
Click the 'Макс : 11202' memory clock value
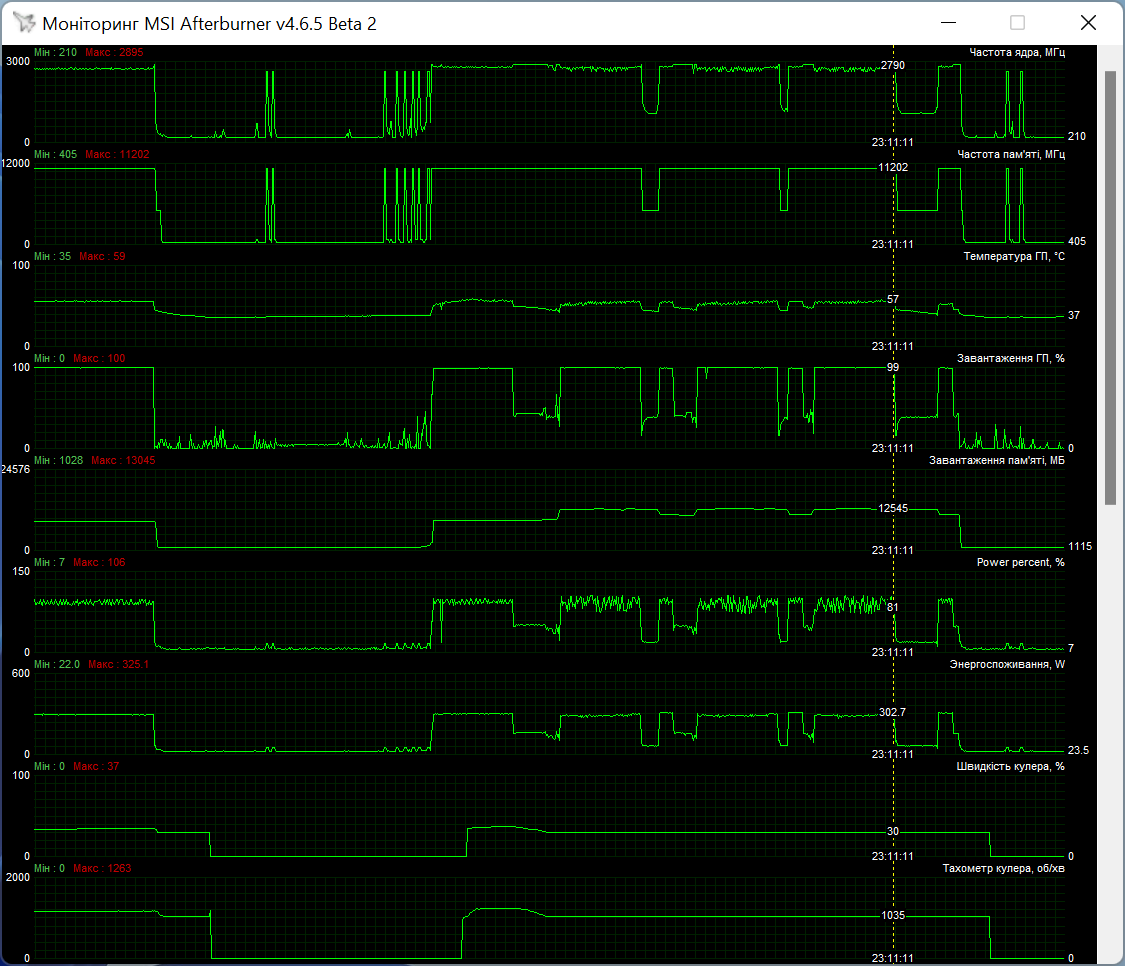(117, 154)
